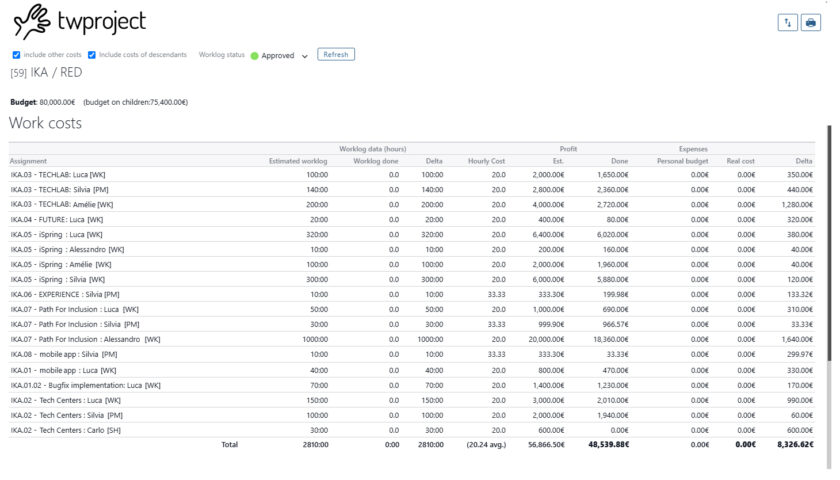This screenshot has width=840, height=480.
Task: Click the budget on children 75,400.00€ text
Action: (136, 102)
